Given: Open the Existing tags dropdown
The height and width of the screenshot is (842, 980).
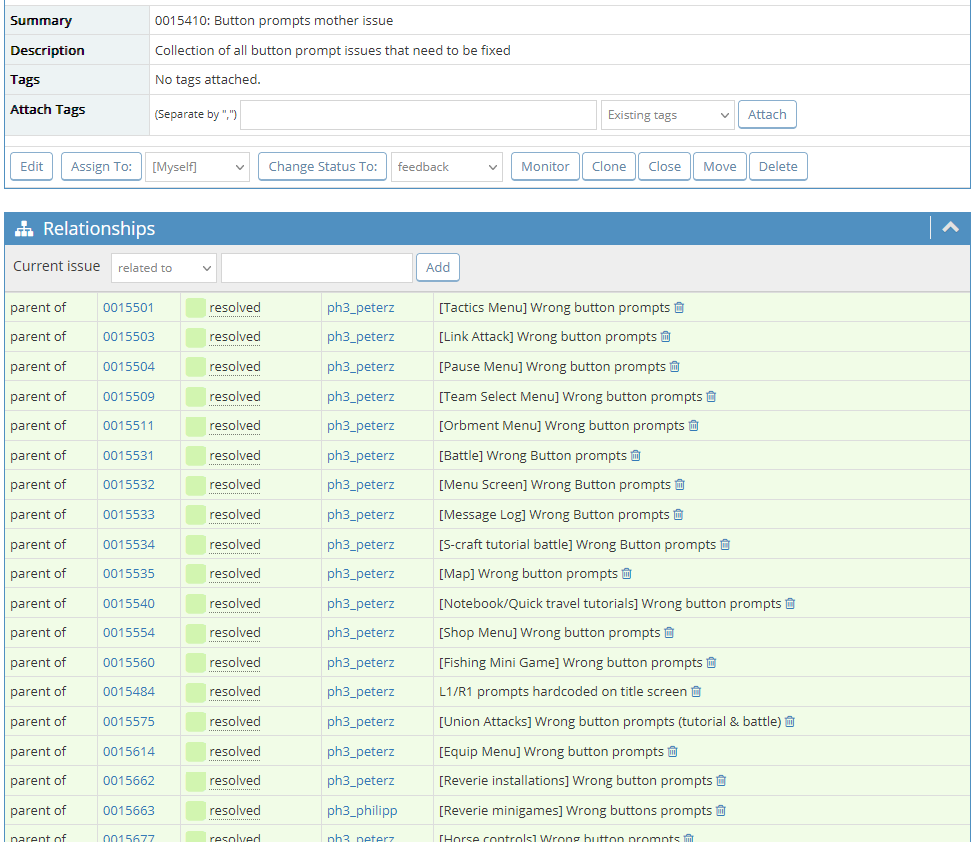Looking at the screenshot, I should coord(668,115).
